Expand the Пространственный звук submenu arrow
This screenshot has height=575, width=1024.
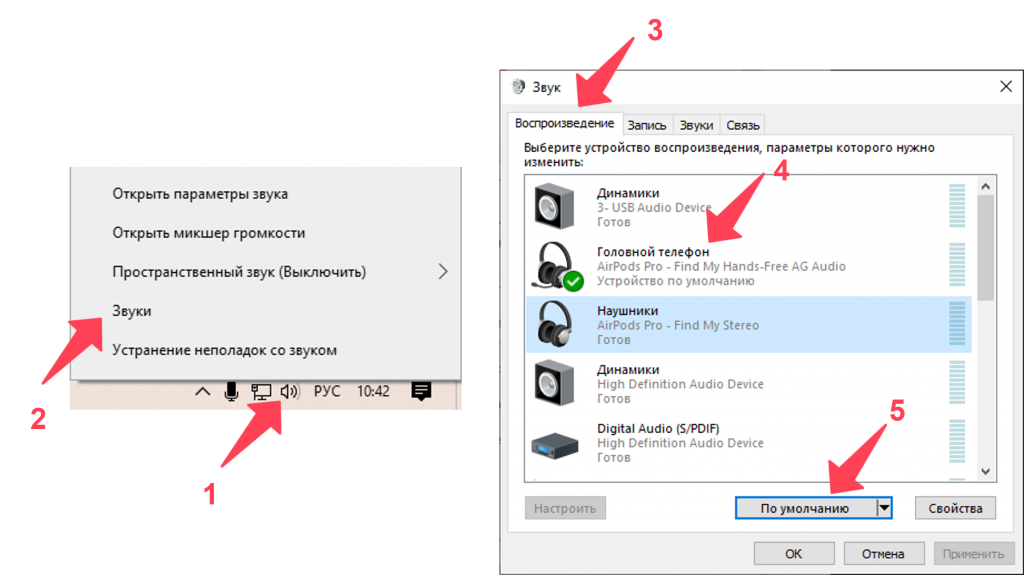443,272
